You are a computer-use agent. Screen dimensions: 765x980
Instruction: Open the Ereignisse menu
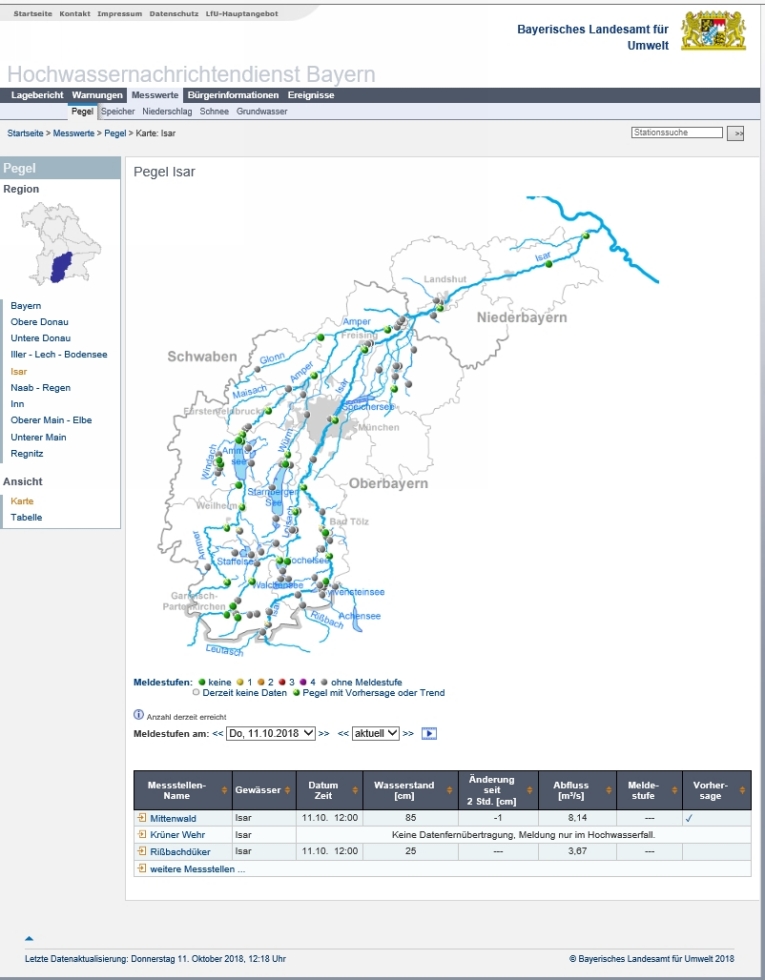click(x=311, y=95)
